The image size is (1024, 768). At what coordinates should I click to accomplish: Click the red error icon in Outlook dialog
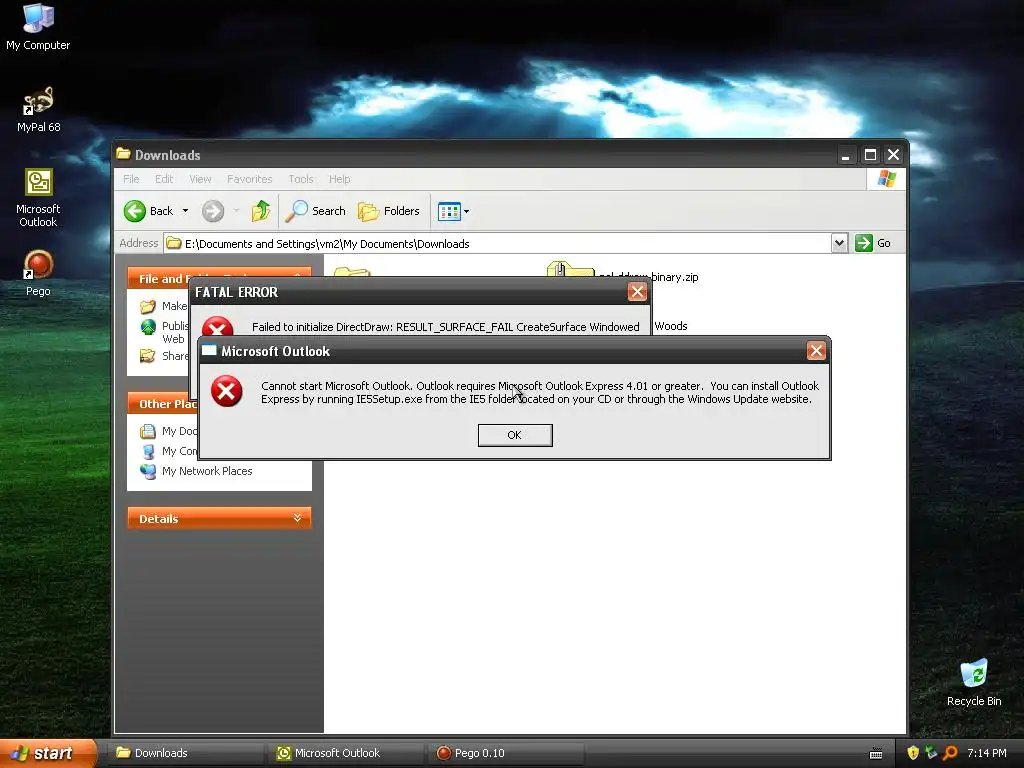[227, 391]
